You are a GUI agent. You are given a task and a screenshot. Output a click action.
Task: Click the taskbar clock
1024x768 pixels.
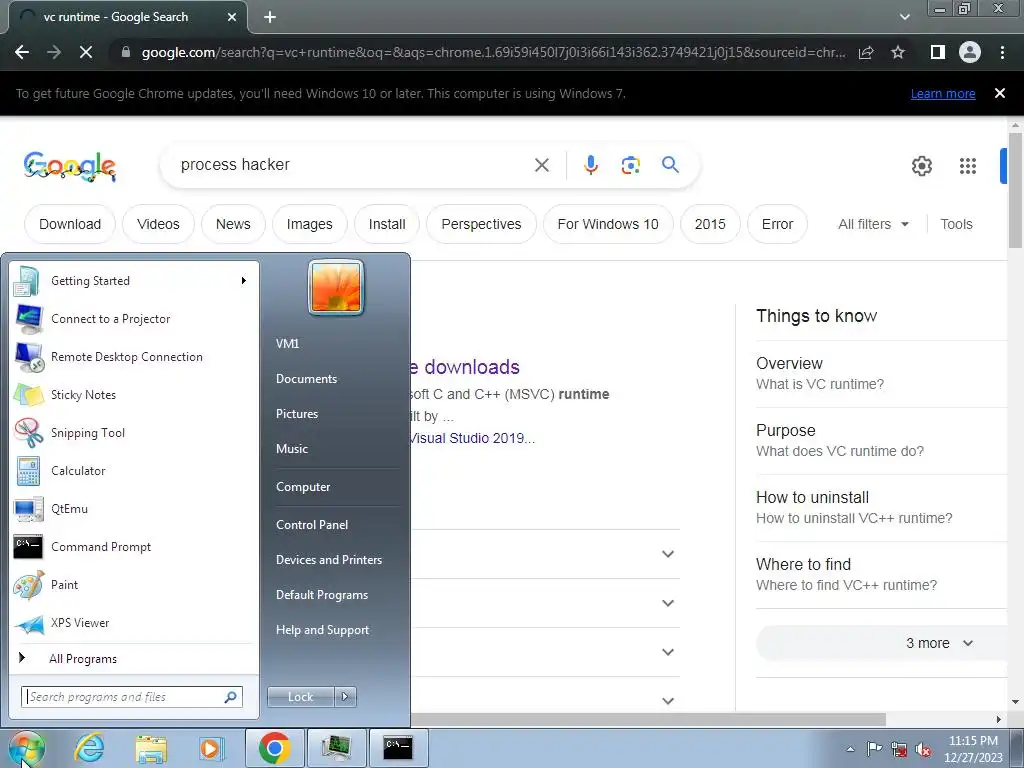(x=973, y=749)
